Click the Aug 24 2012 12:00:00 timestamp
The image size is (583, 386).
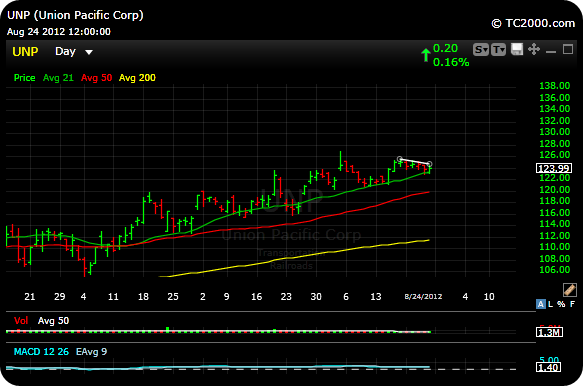click(59, 32)
